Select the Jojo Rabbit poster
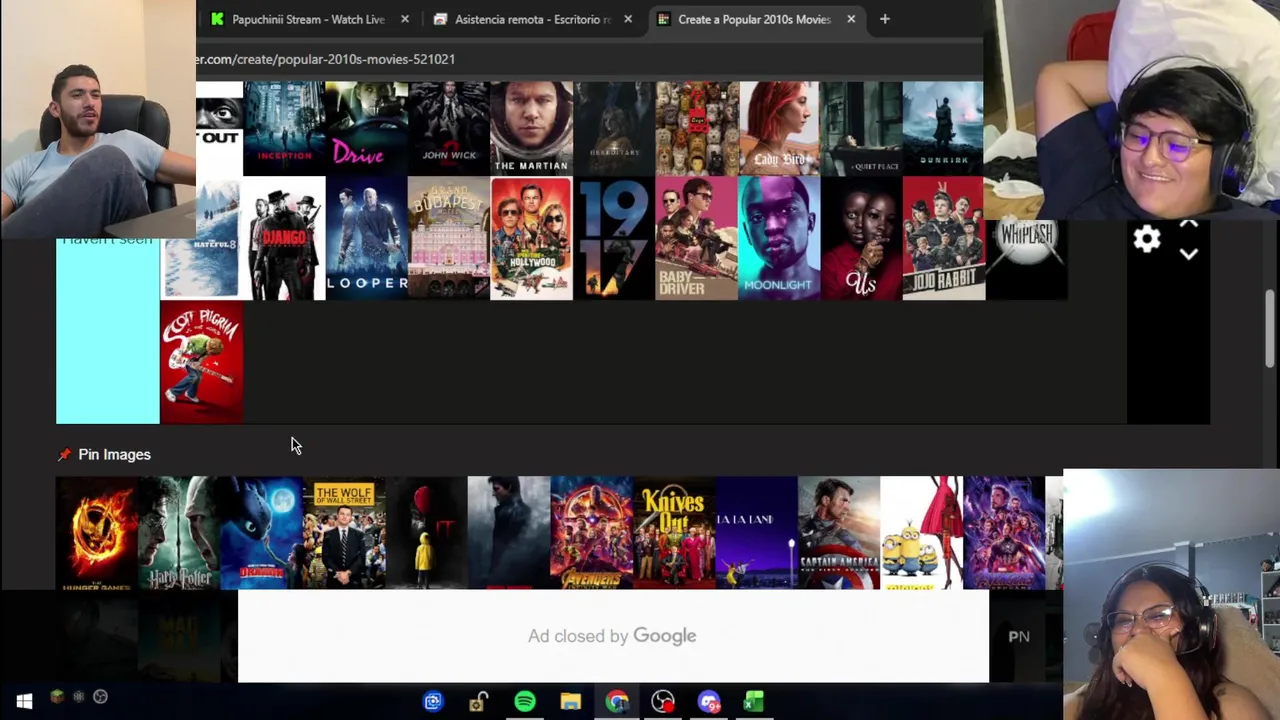Image resolution: width=1280 pixels, height=720 pixels. coord(943,239)
